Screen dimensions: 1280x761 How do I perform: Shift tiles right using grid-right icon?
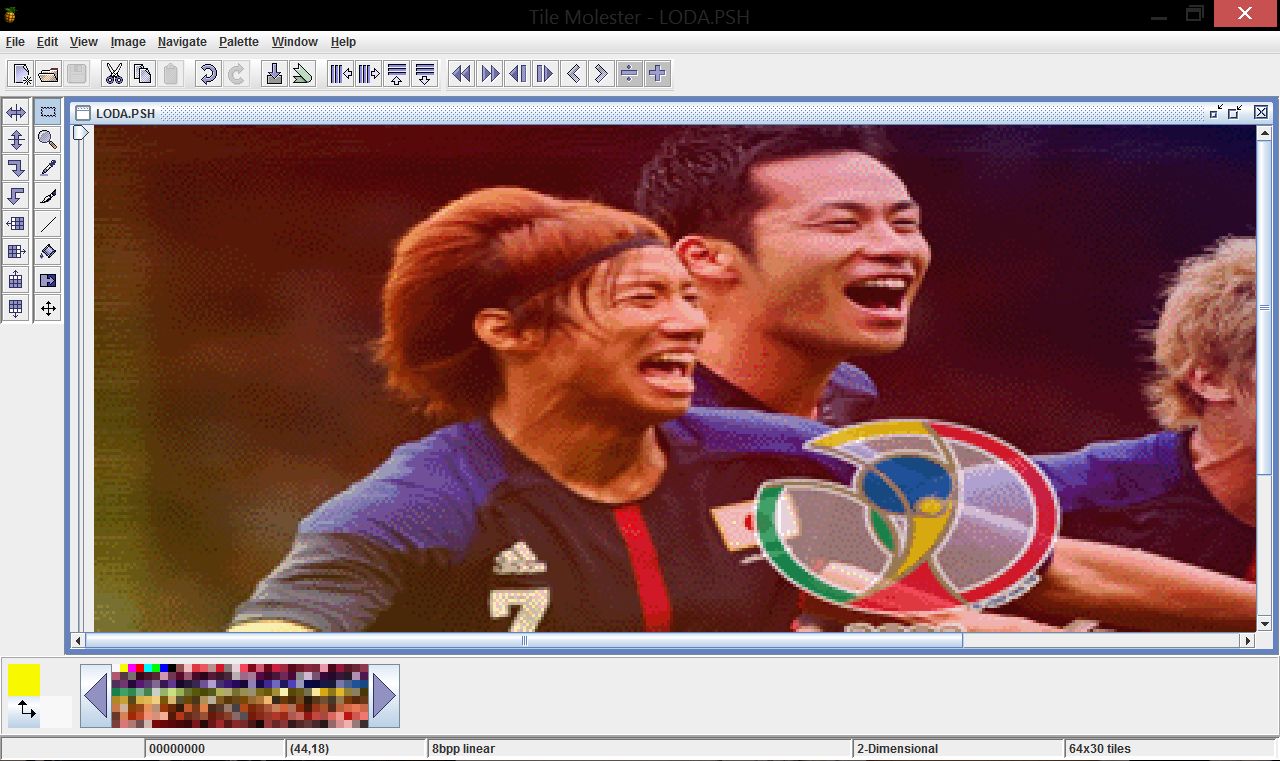tap(16, 252)
